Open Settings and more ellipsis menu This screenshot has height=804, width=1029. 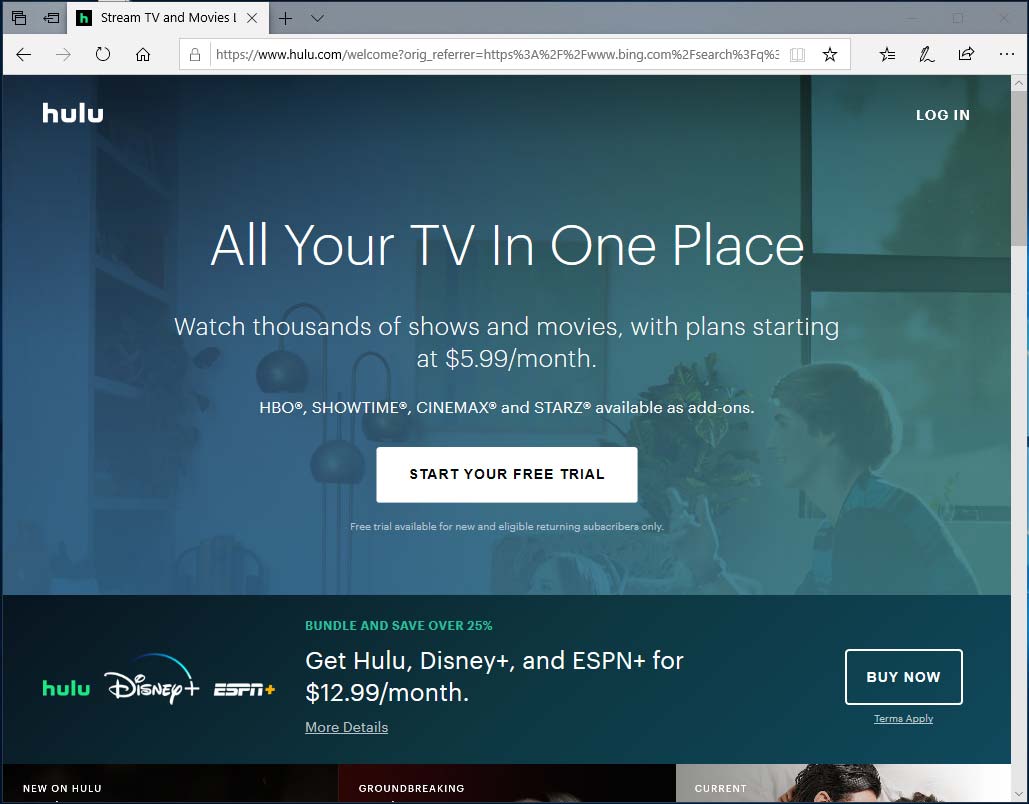[1007, 54]
